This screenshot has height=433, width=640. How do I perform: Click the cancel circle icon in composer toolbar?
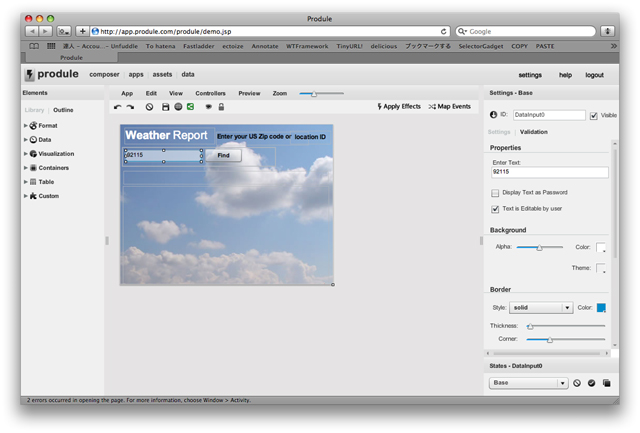(x=149, y=107)
